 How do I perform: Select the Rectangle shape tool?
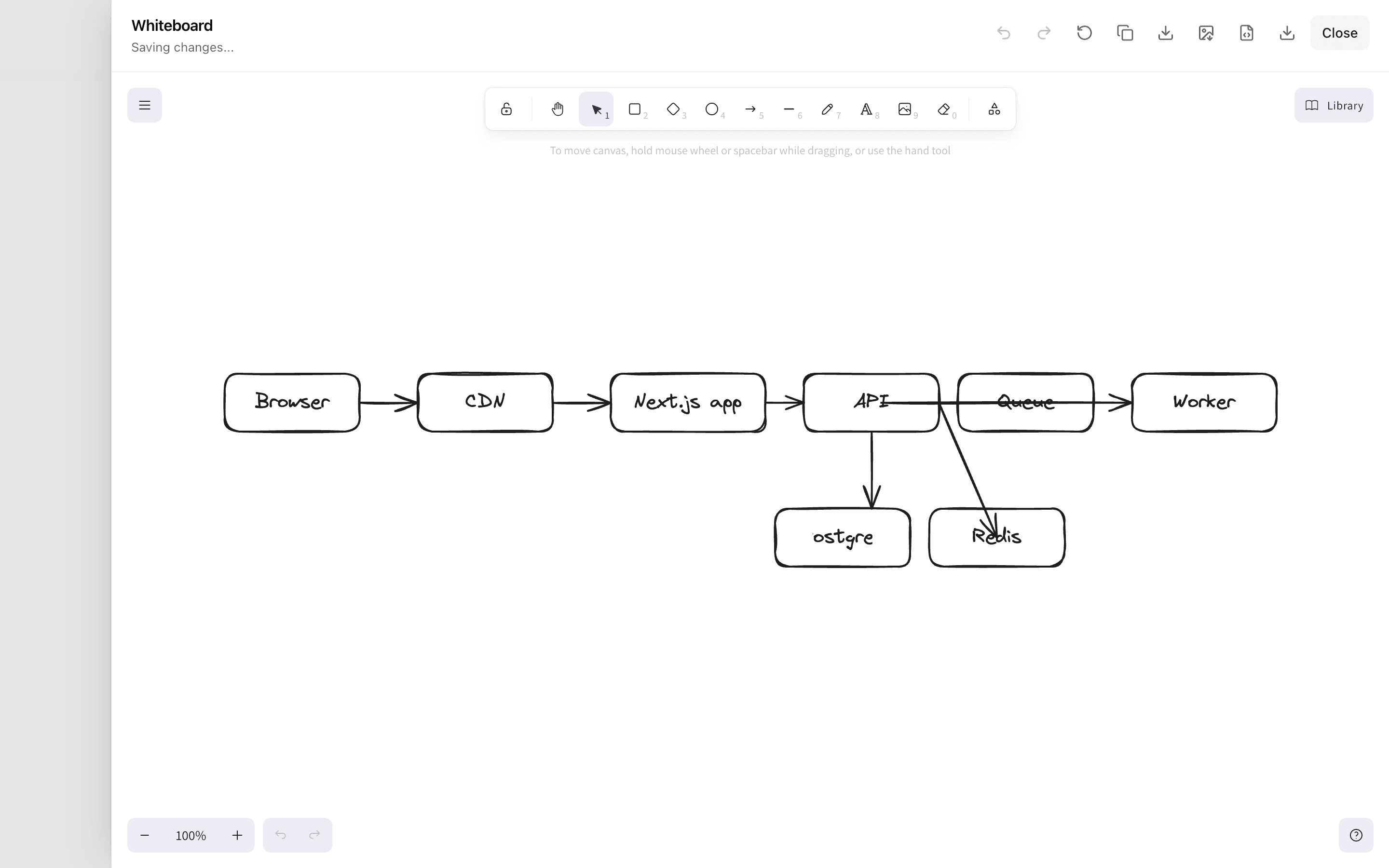(634, 109)
